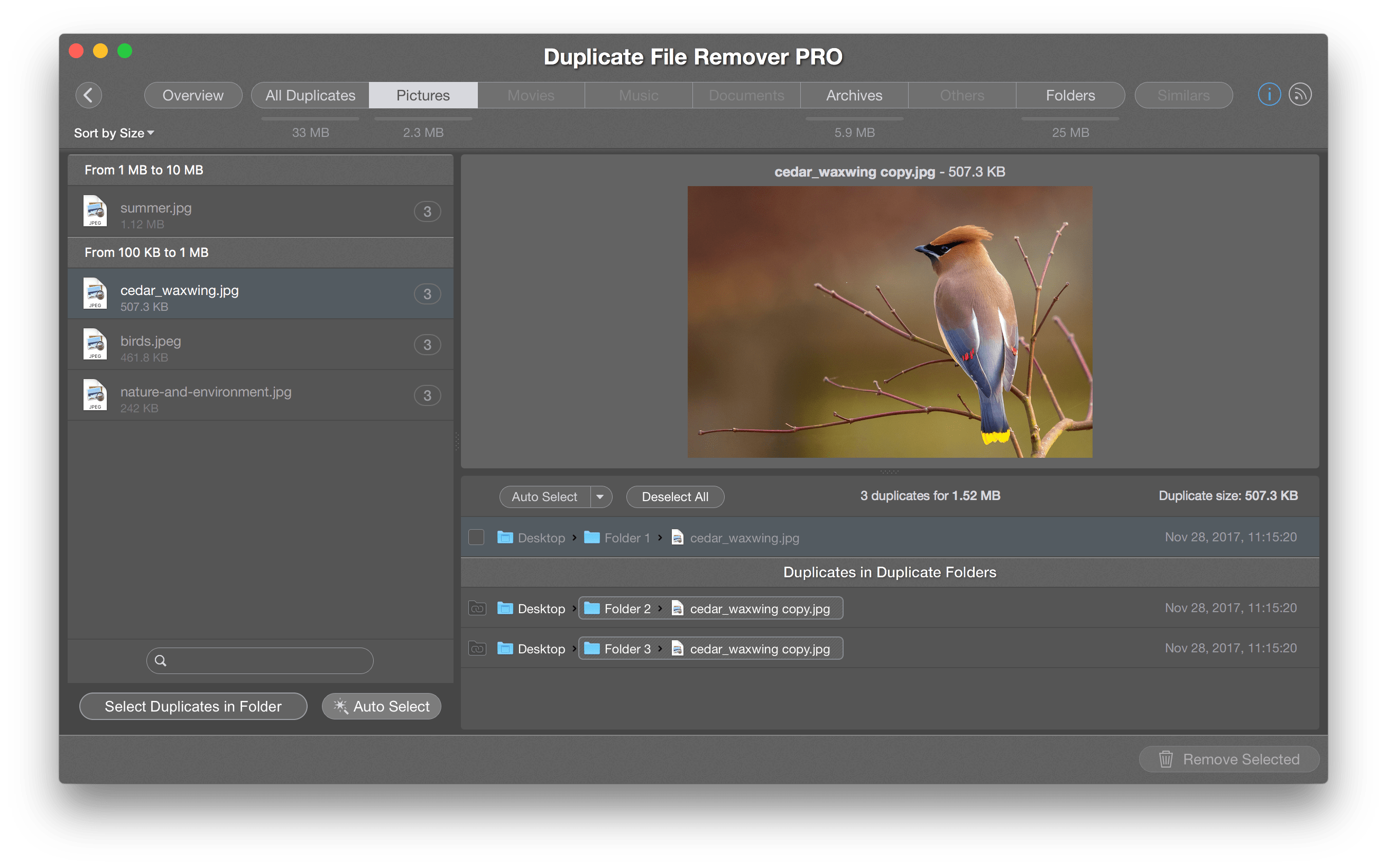This screenshot has height=868, width=1387.
Task: Toggle checkbox for cedar_waxwing.jpg original file
Action: (x=477, y=537)
